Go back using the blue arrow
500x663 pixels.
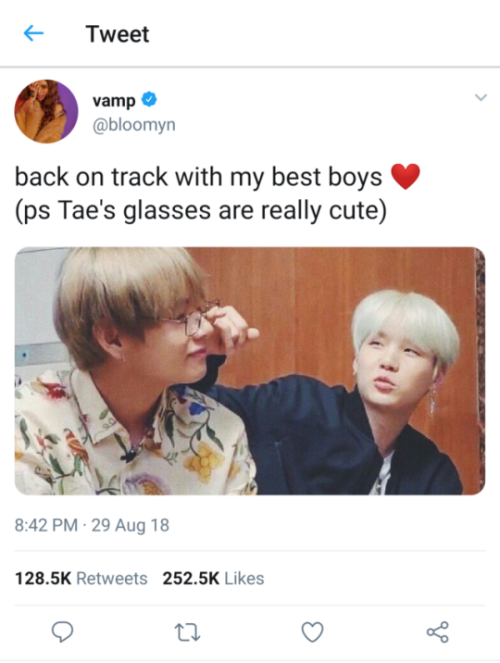[33, 33]
